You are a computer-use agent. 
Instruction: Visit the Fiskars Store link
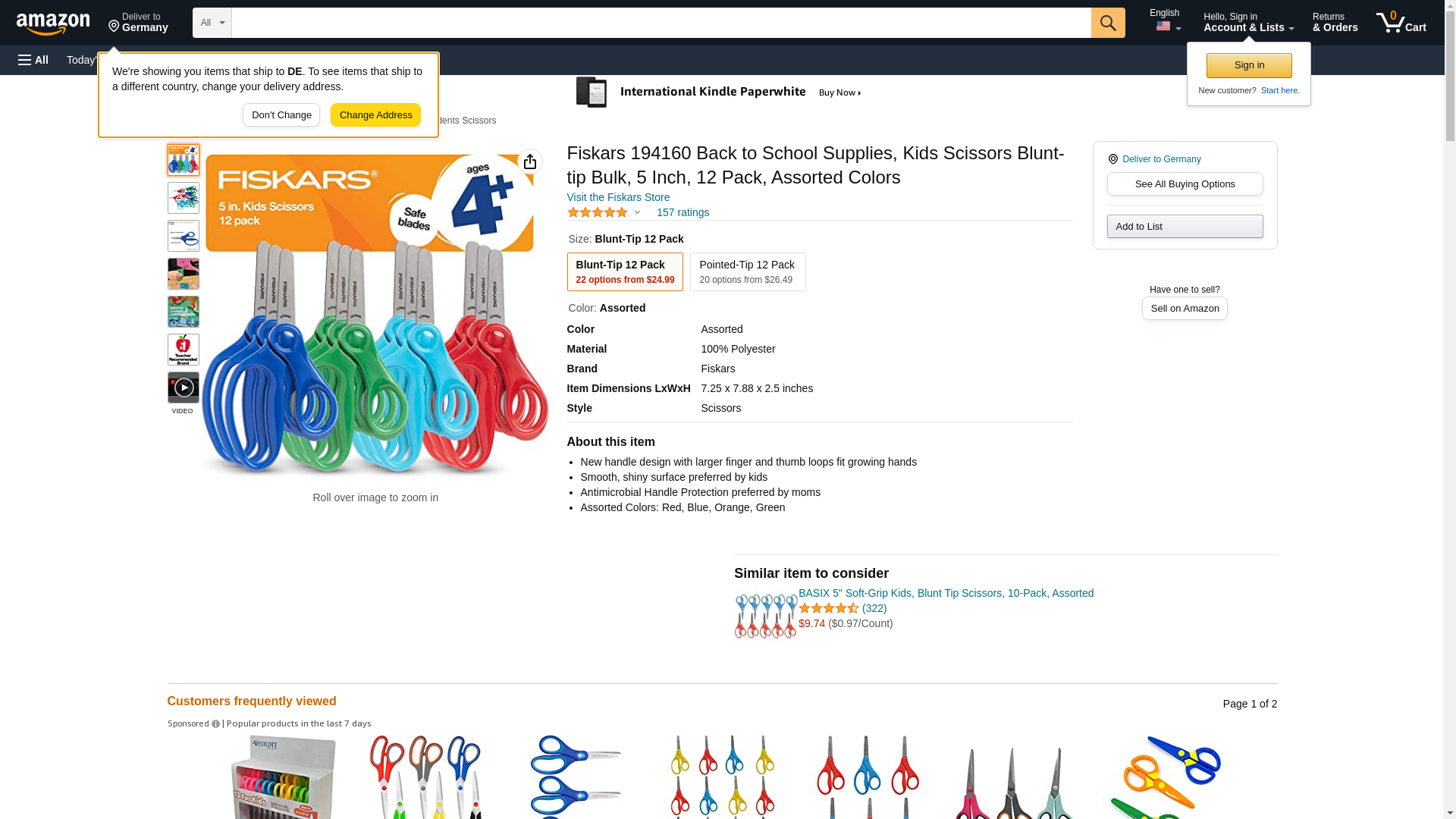pyautogui.click(x=618, y=197)
